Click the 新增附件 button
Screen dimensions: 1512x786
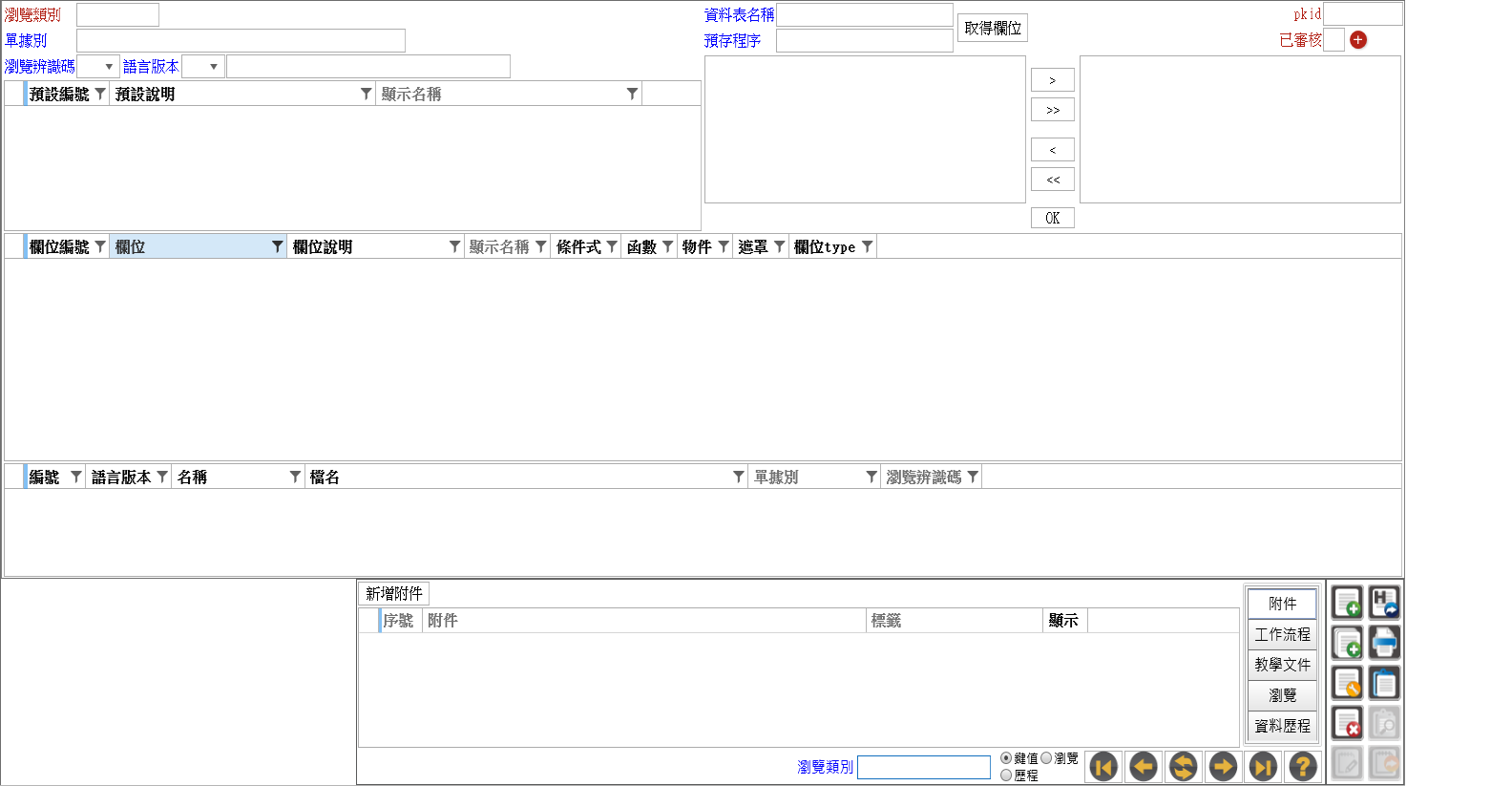tap(394, 593)
